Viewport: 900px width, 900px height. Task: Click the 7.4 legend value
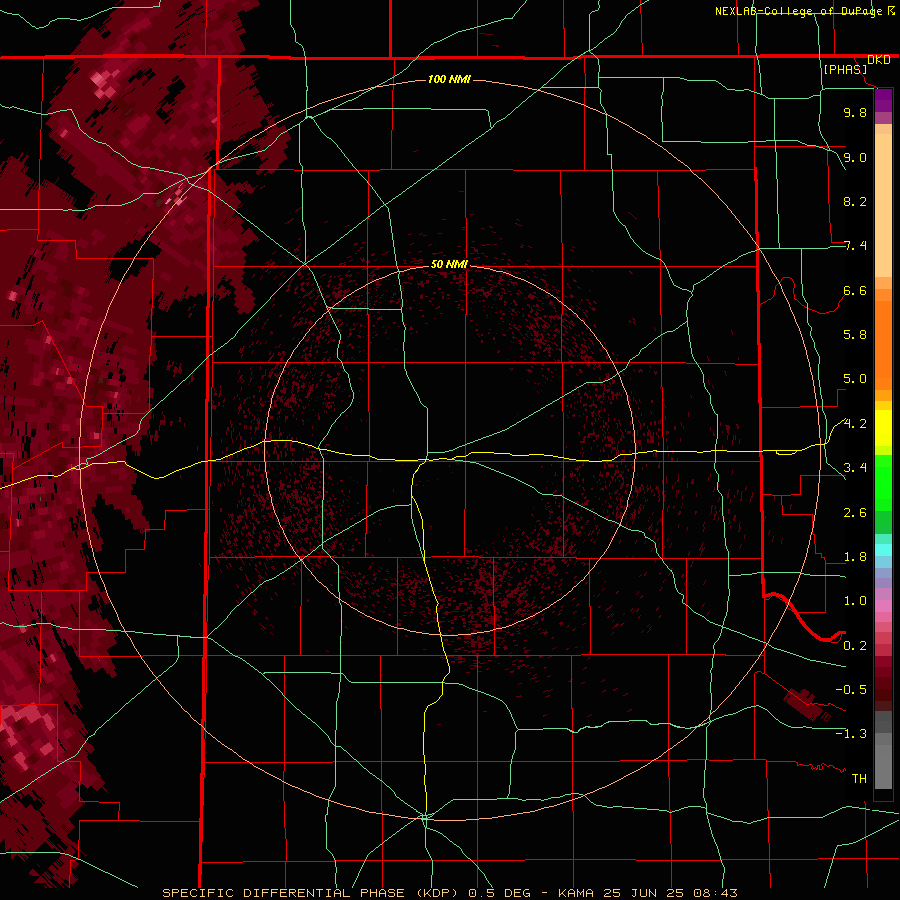coord(855,246)
